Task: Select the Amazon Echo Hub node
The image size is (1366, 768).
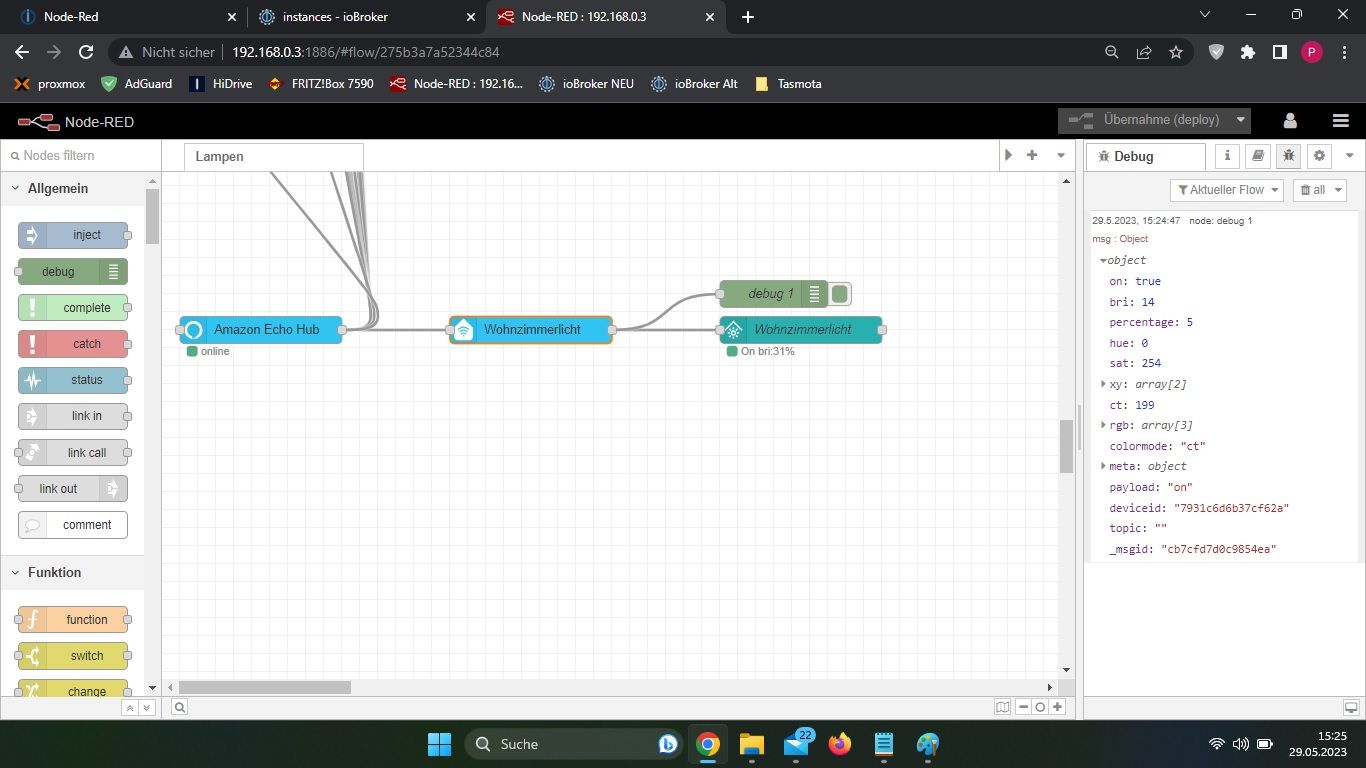Action: 261,329
